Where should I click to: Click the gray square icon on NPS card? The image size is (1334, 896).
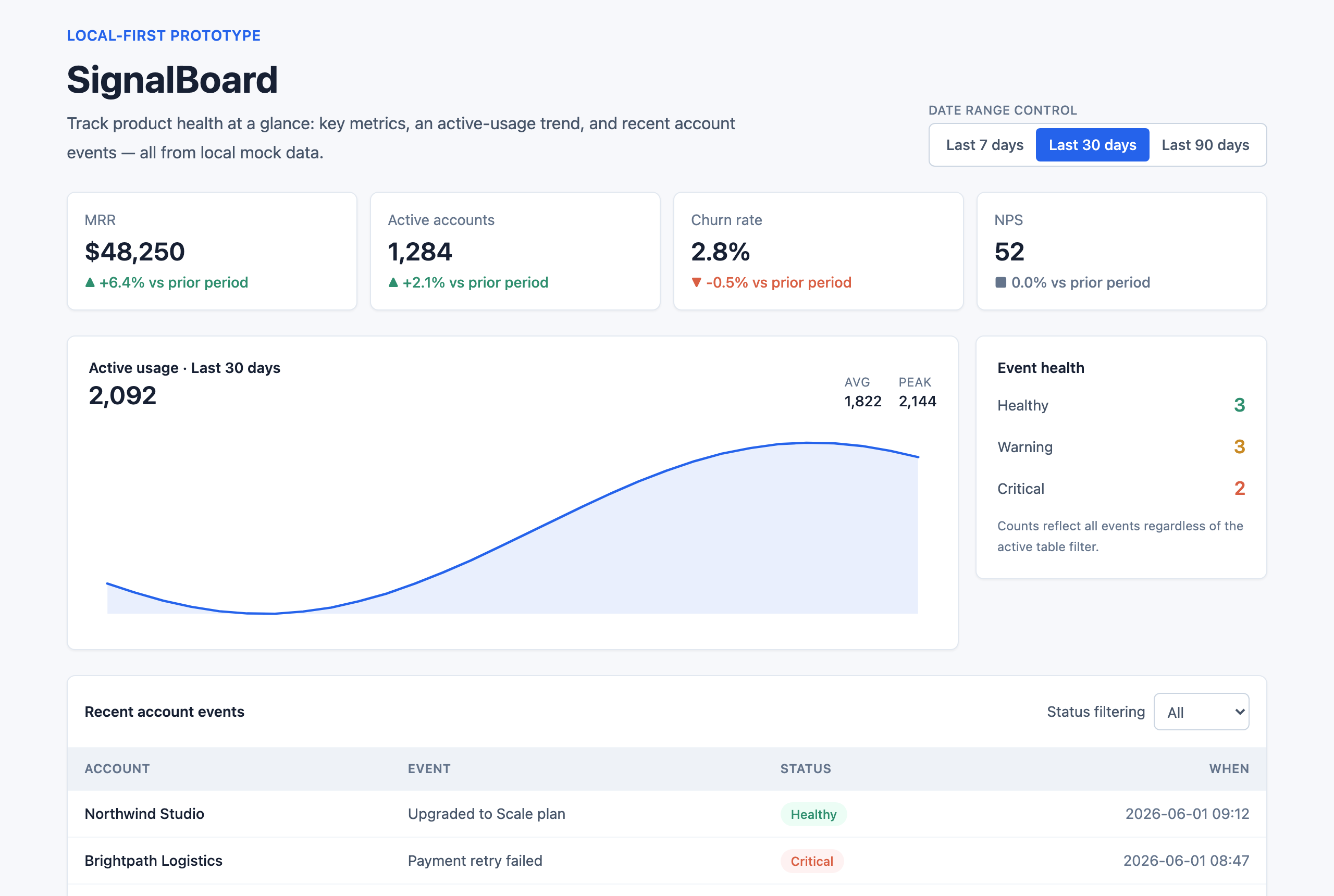click(x=1000, y=282)
